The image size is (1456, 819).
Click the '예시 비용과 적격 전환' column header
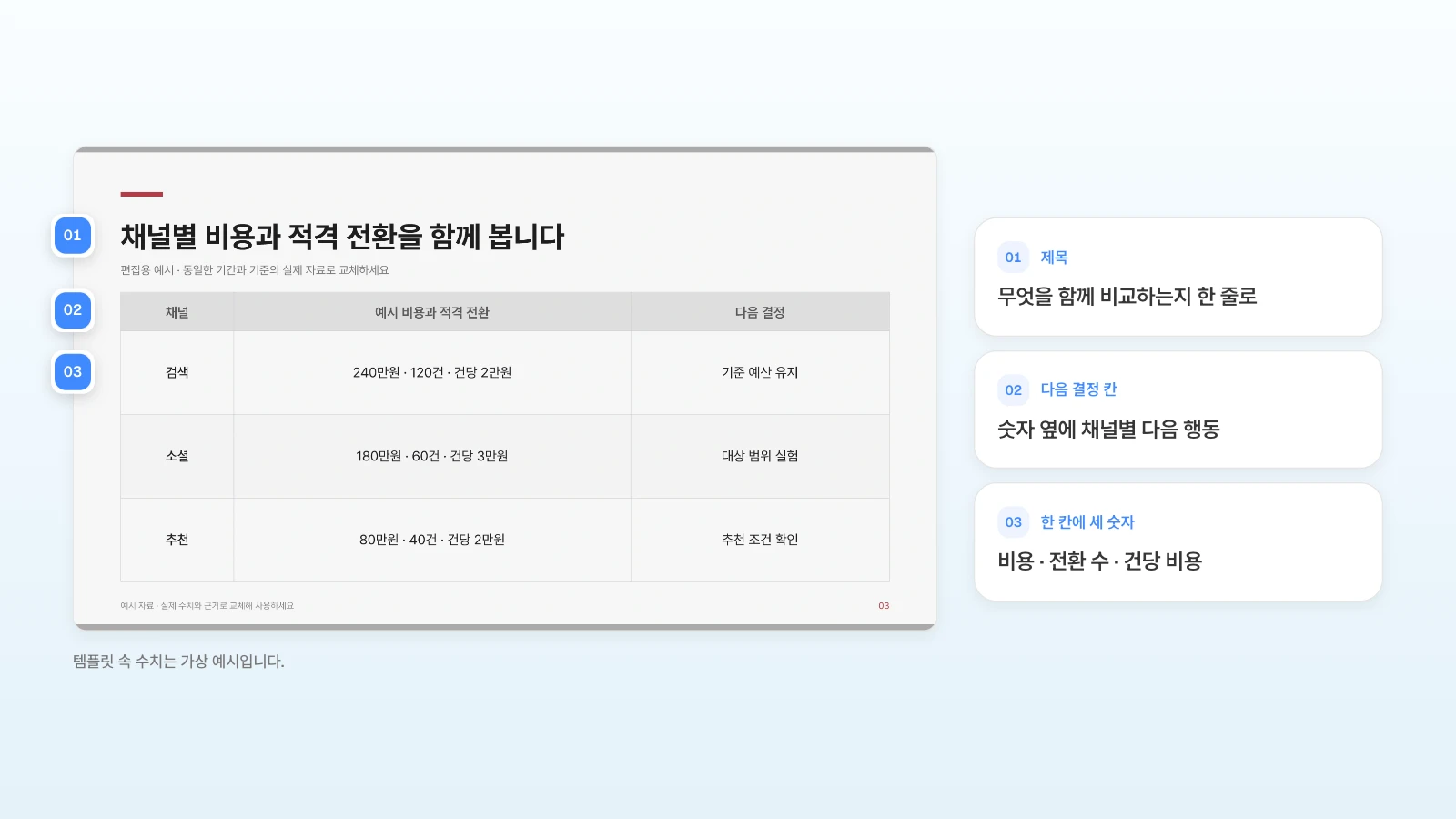[x=432, y=312]
